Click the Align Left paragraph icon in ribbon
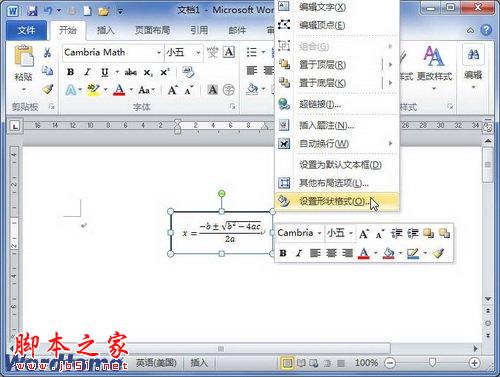500x377 pixels. [x=252, y=70]
